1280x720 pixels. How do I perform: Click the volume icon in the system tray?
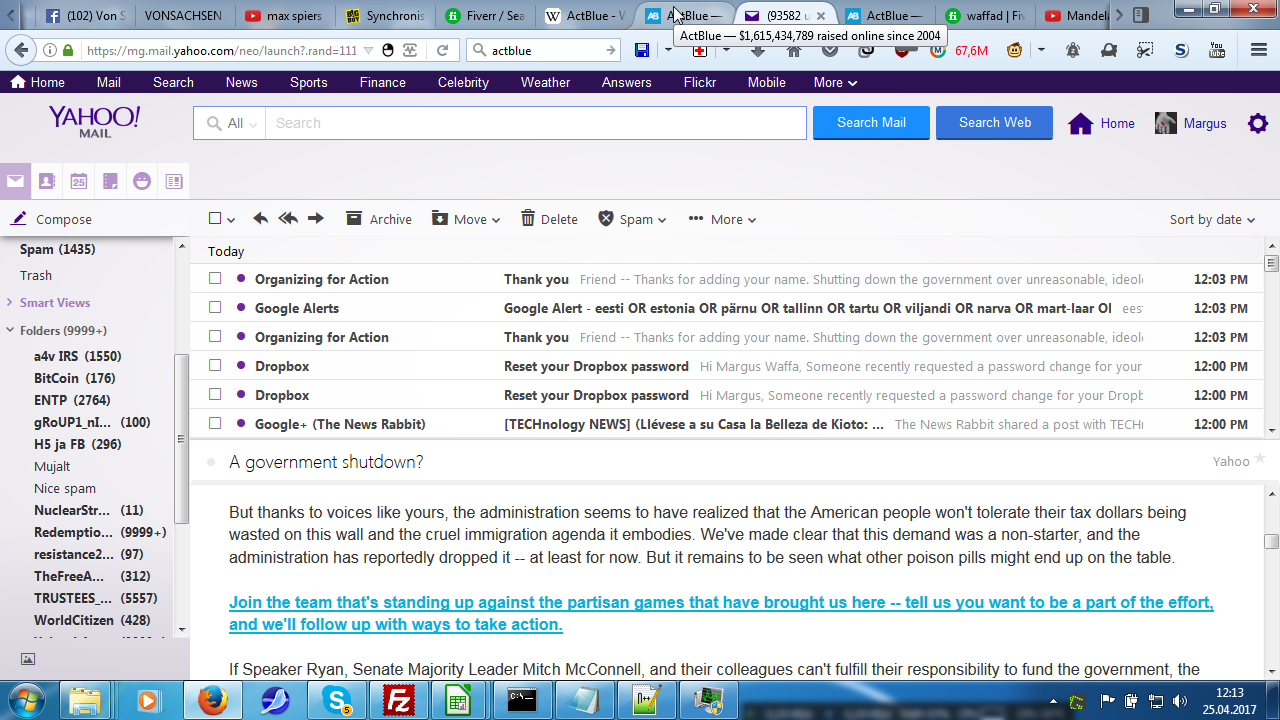[x=1179, y=701]
